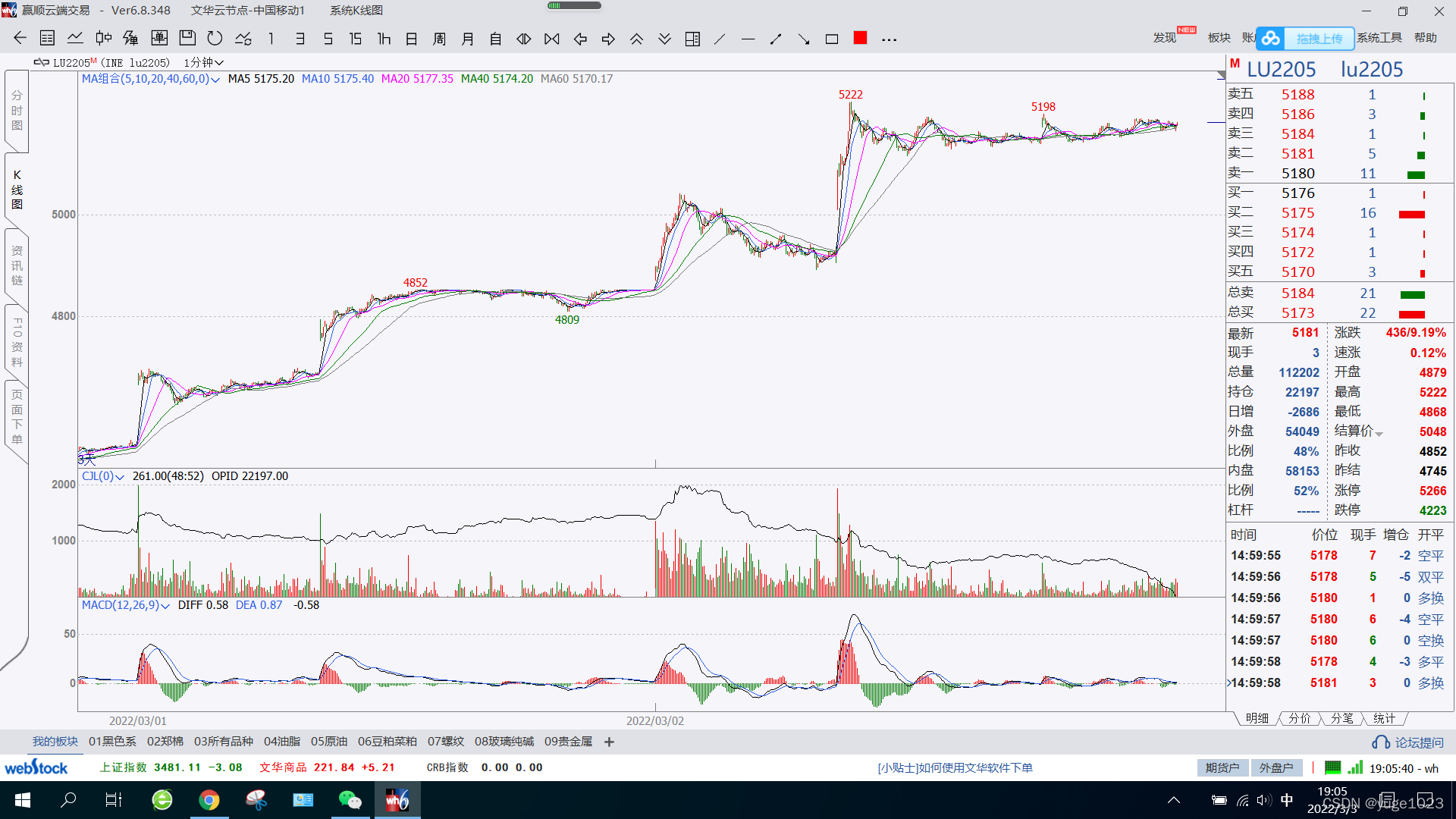Switch to the K线图 side tab

pyautogui.click(x=17, y=190)
